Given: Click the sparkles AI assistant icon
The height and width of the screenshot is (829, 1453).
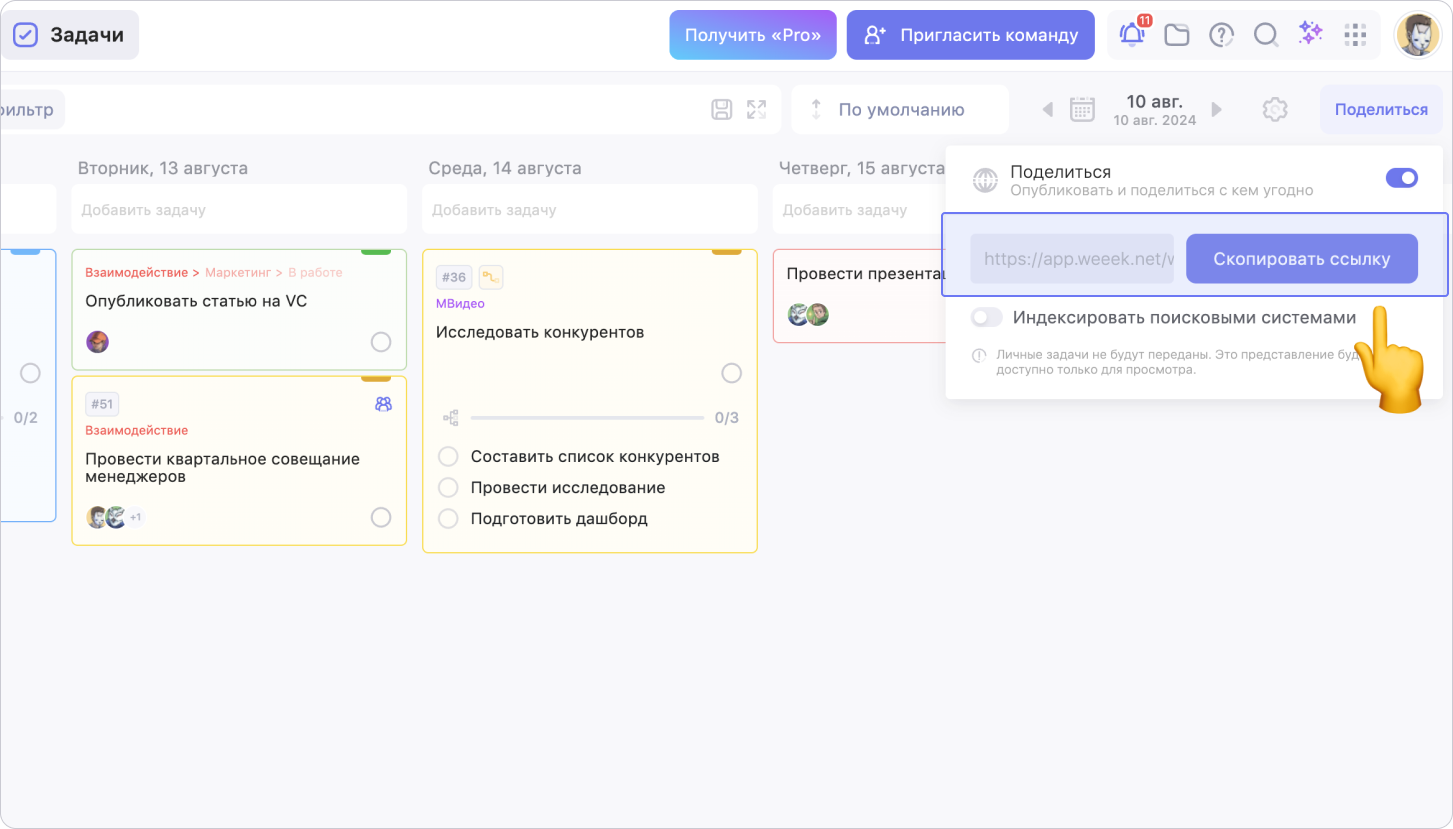Looking at the screenshot, I should click(1310, 34).
